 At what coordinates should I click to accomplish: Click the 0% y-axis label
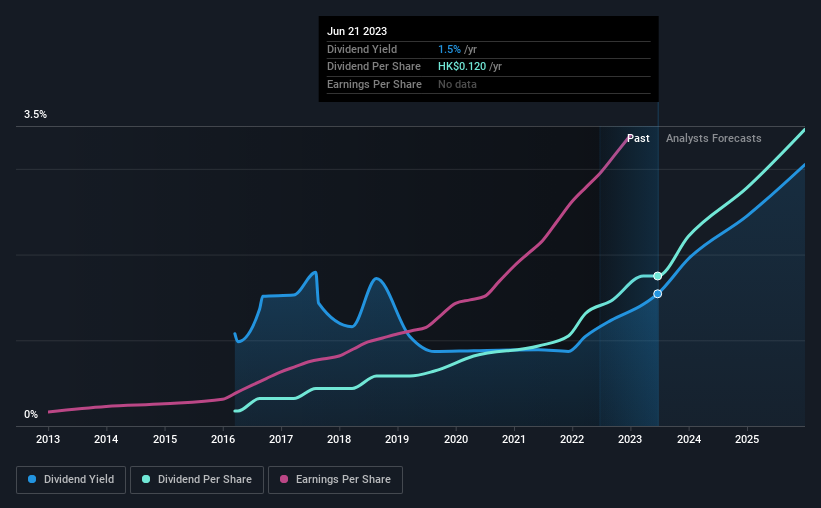[31, 414]
